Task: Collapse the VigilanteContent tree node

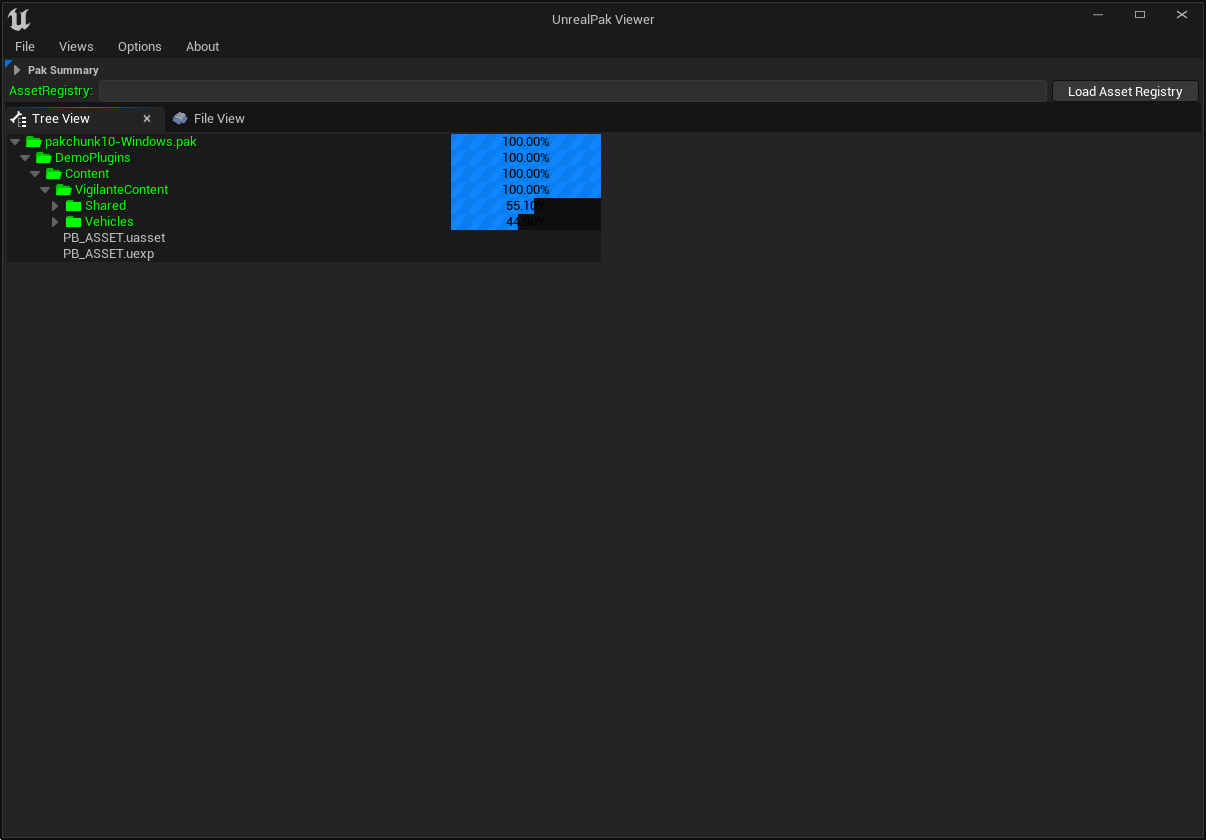Action: [x=45, y=190]
